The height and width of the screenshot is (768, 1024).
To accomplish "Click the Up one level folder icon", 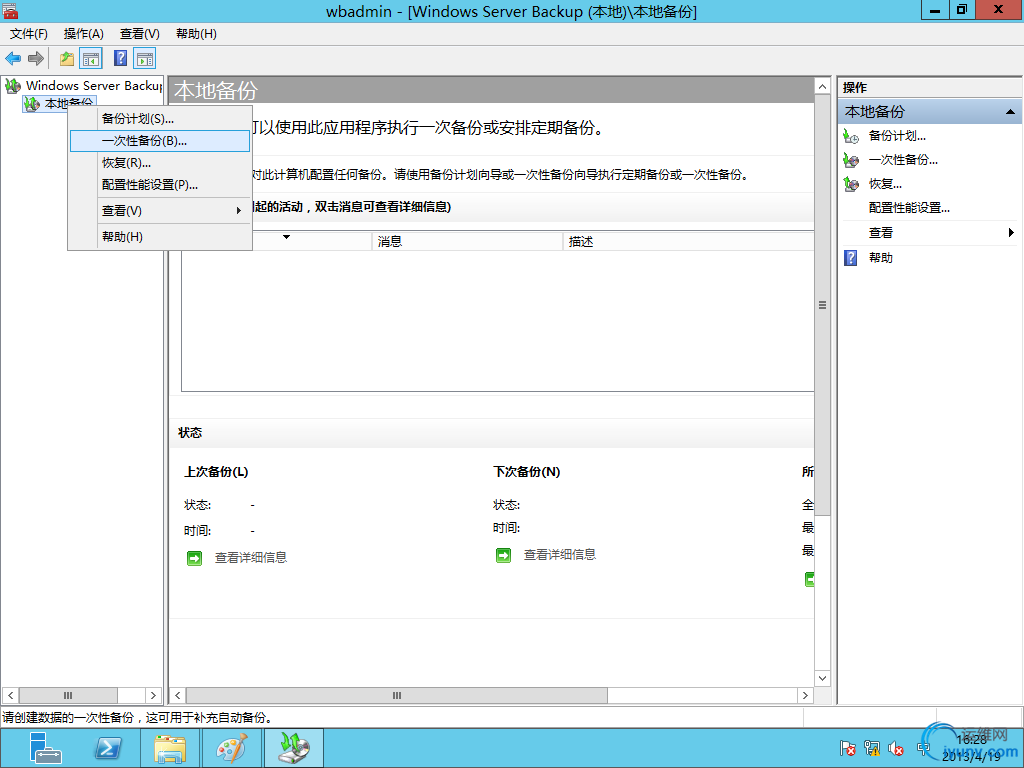I will [67, 59].
